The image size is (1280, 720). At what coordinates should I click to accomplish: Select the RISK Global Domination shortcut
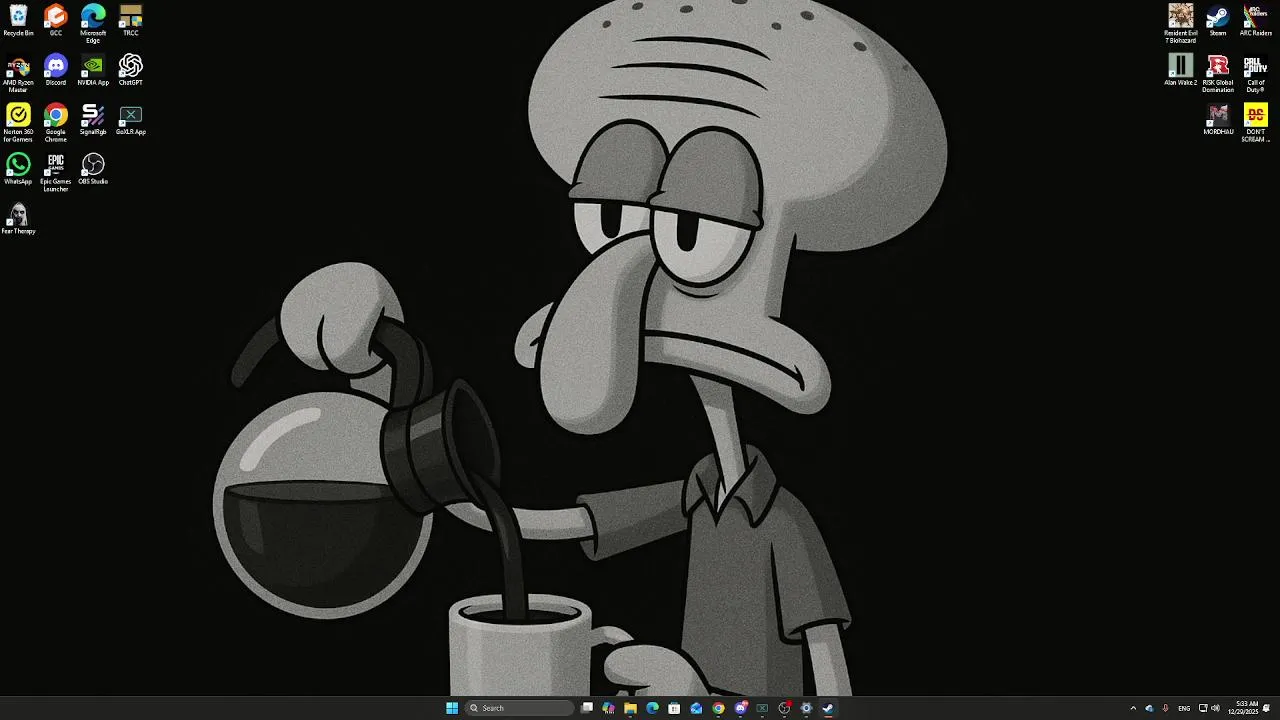tap(1218, 73)
